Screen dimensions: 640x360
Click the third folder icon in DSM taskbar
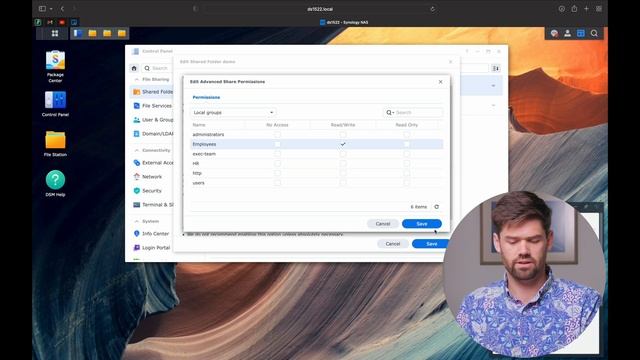point(122,33)
